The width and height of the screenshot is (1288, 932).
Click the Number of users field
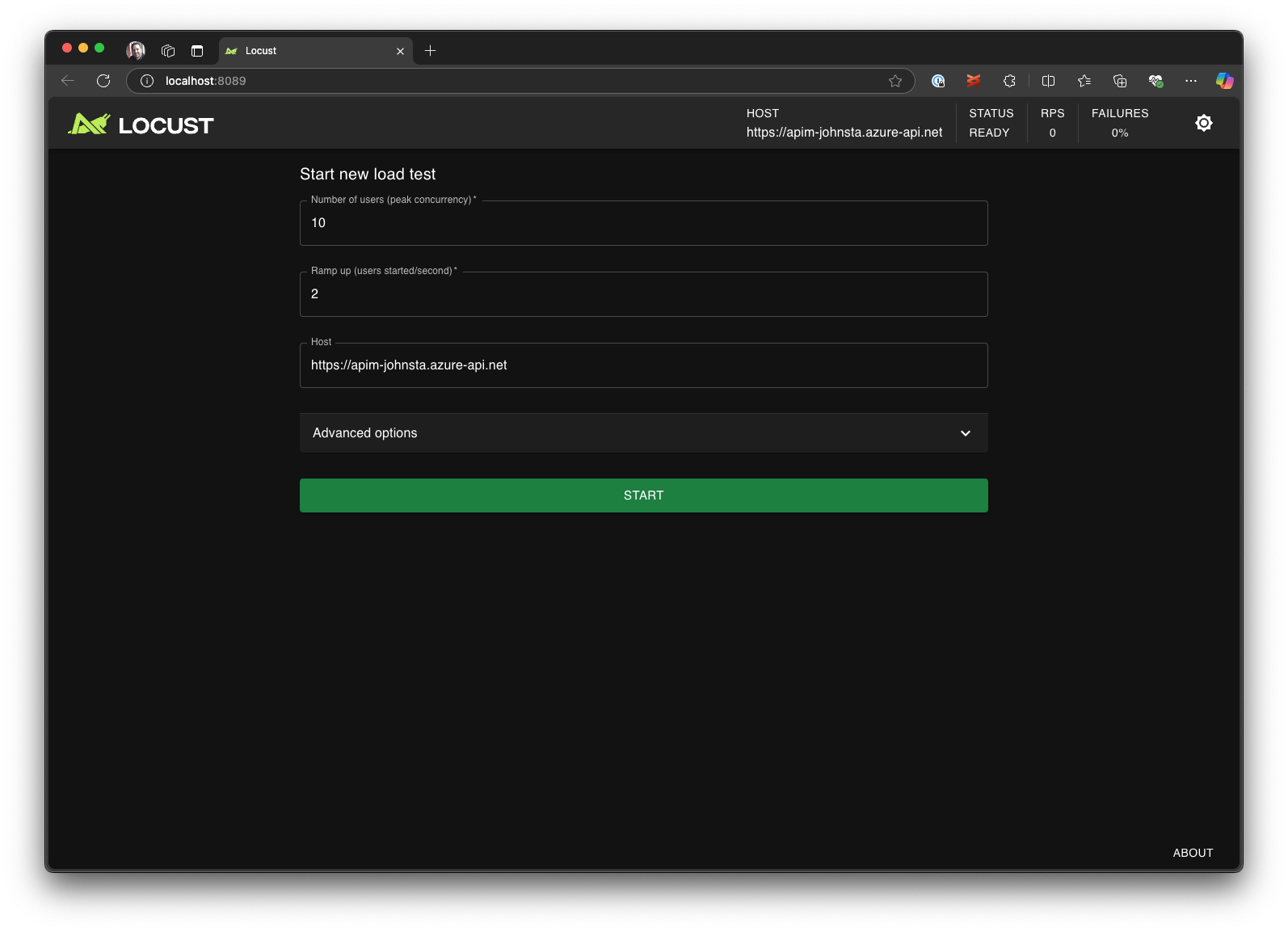(x=642, y=223)
